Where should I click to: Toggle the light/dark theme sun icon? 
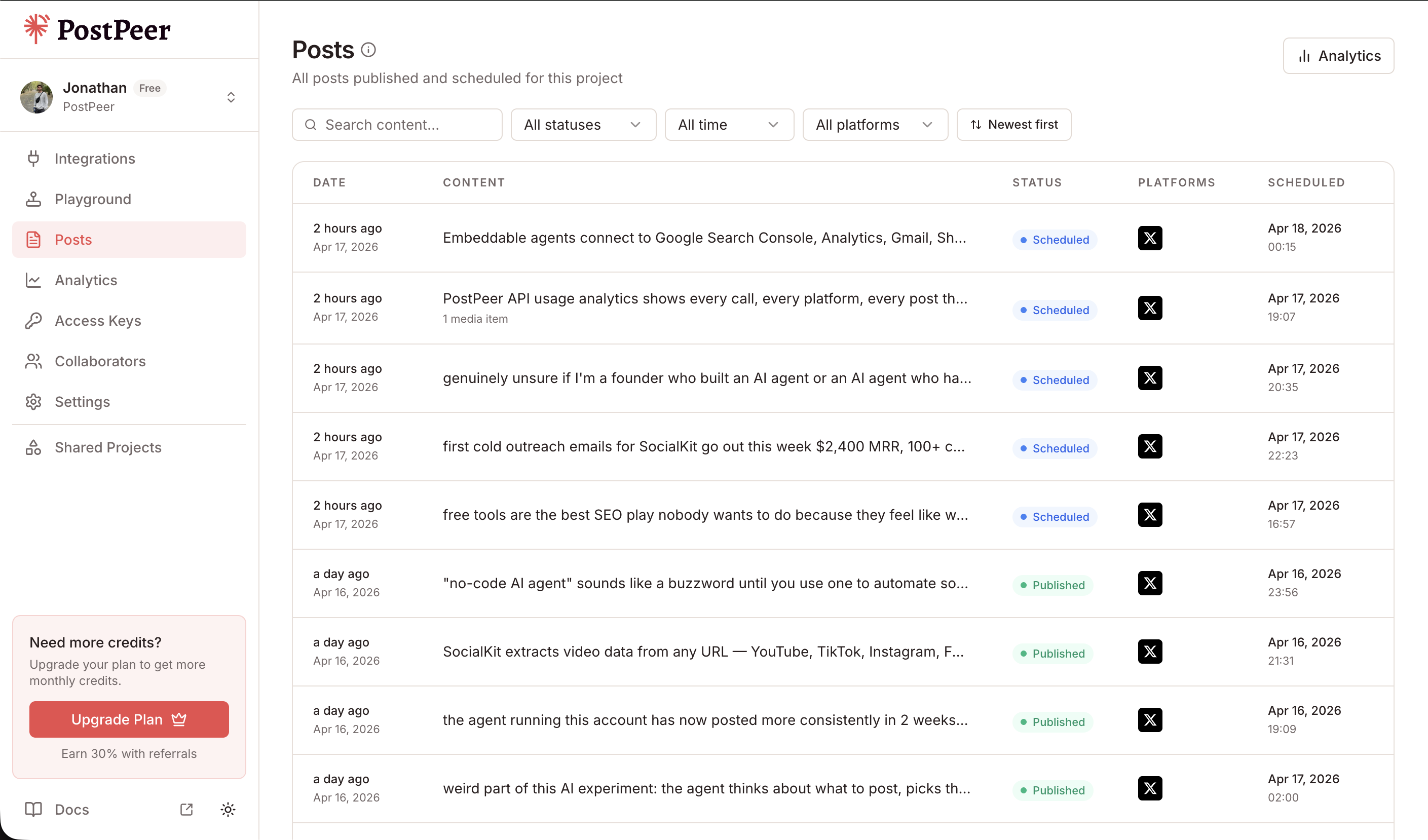228,810
